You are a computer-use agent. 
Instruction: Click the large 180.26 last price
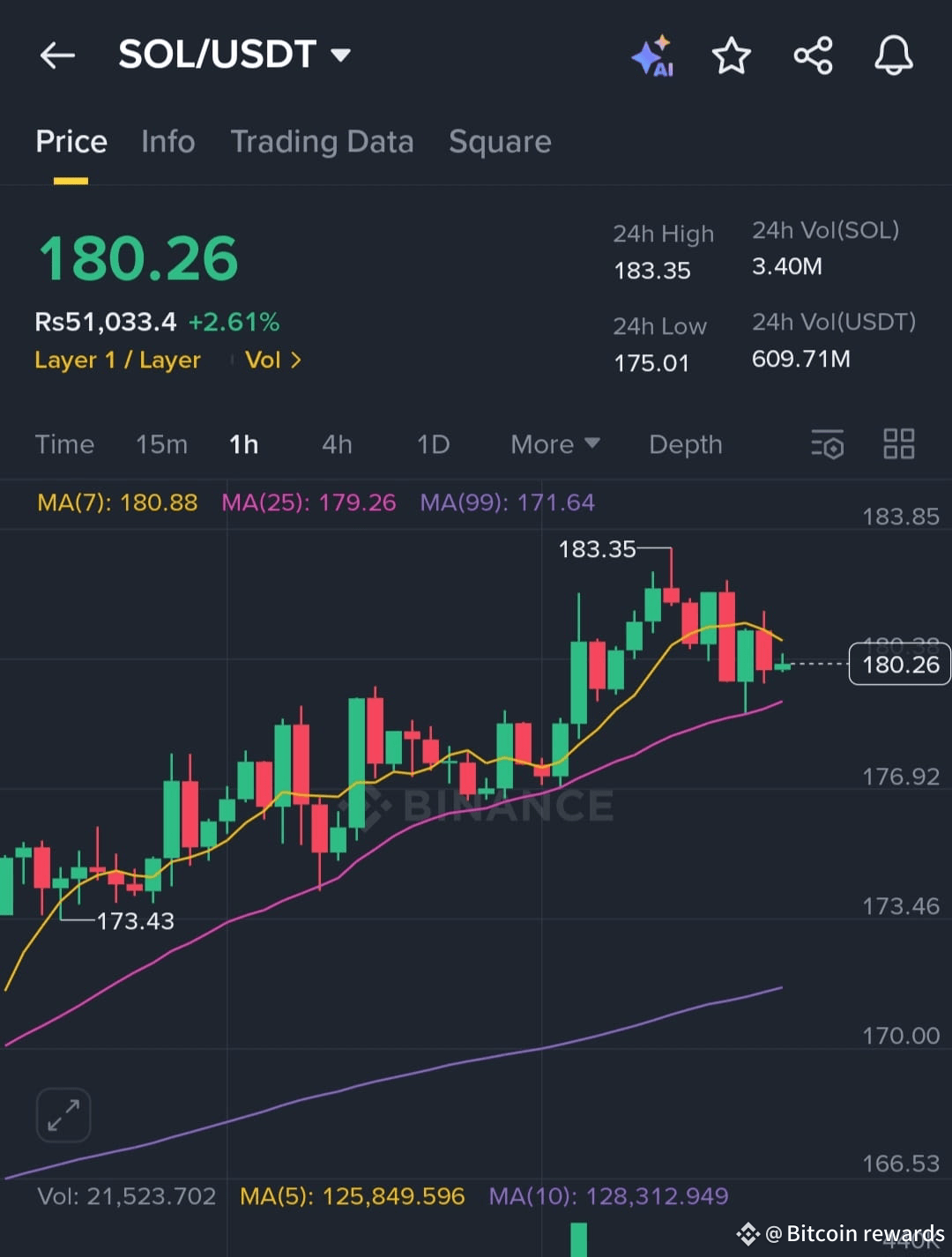[138, 259]
